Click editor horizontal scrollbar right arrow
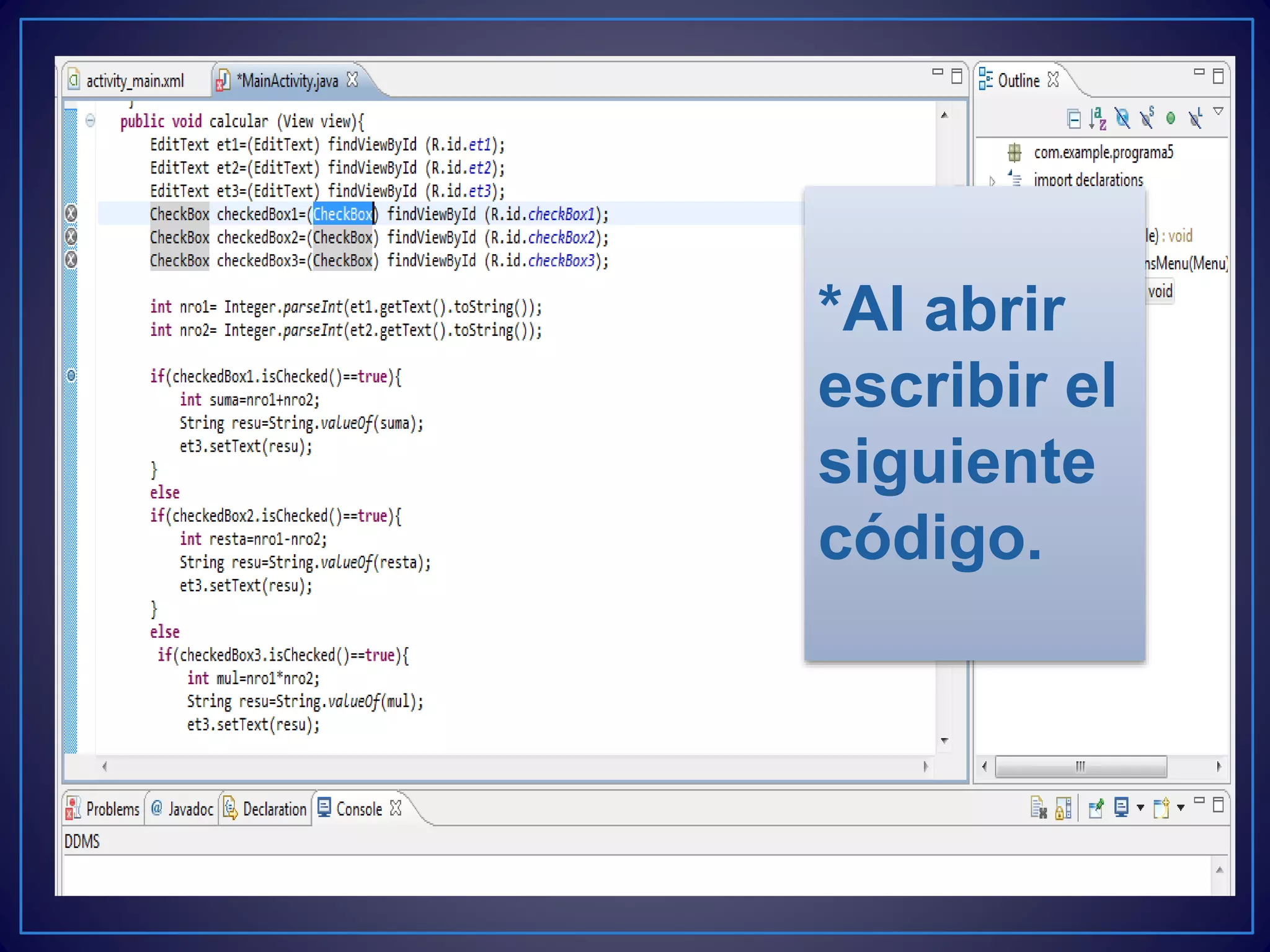Image resolution: width=1270 pixels, height=952 pixels. pyautogui.click(x=925, y=767)
